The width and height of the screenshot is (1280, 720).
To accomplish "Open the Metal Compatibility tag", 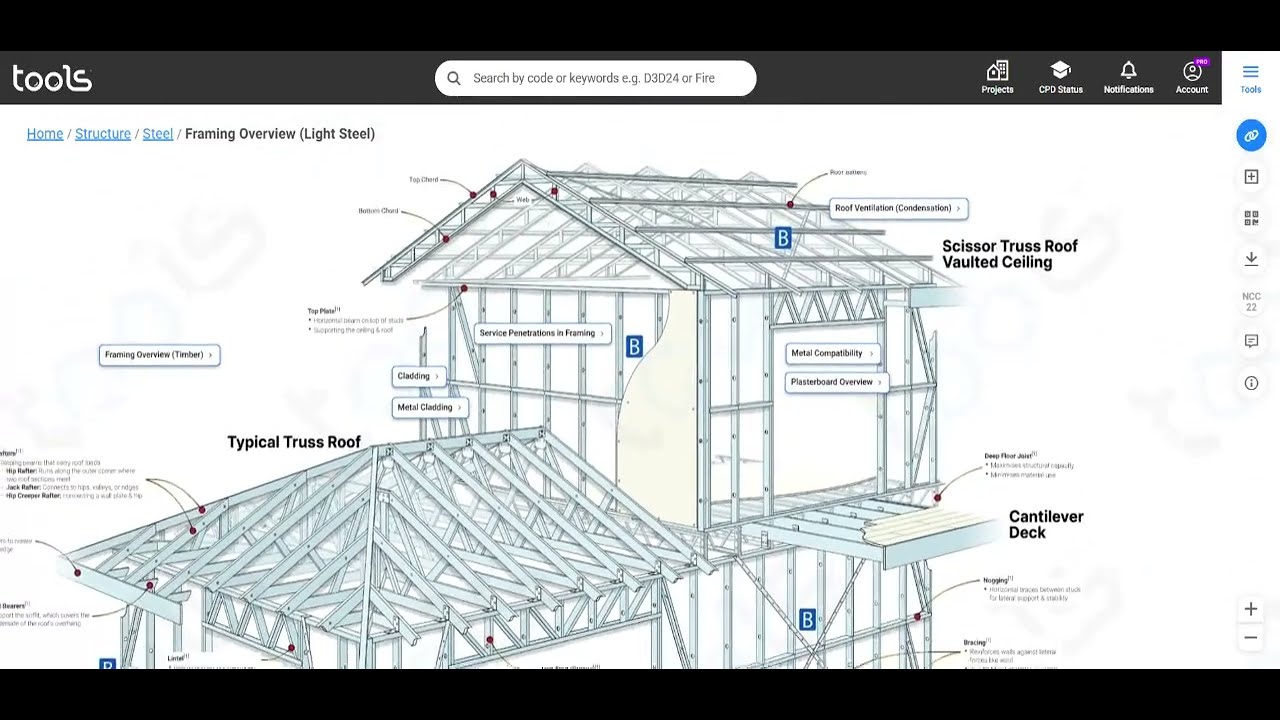I will (x=832, y=353).
